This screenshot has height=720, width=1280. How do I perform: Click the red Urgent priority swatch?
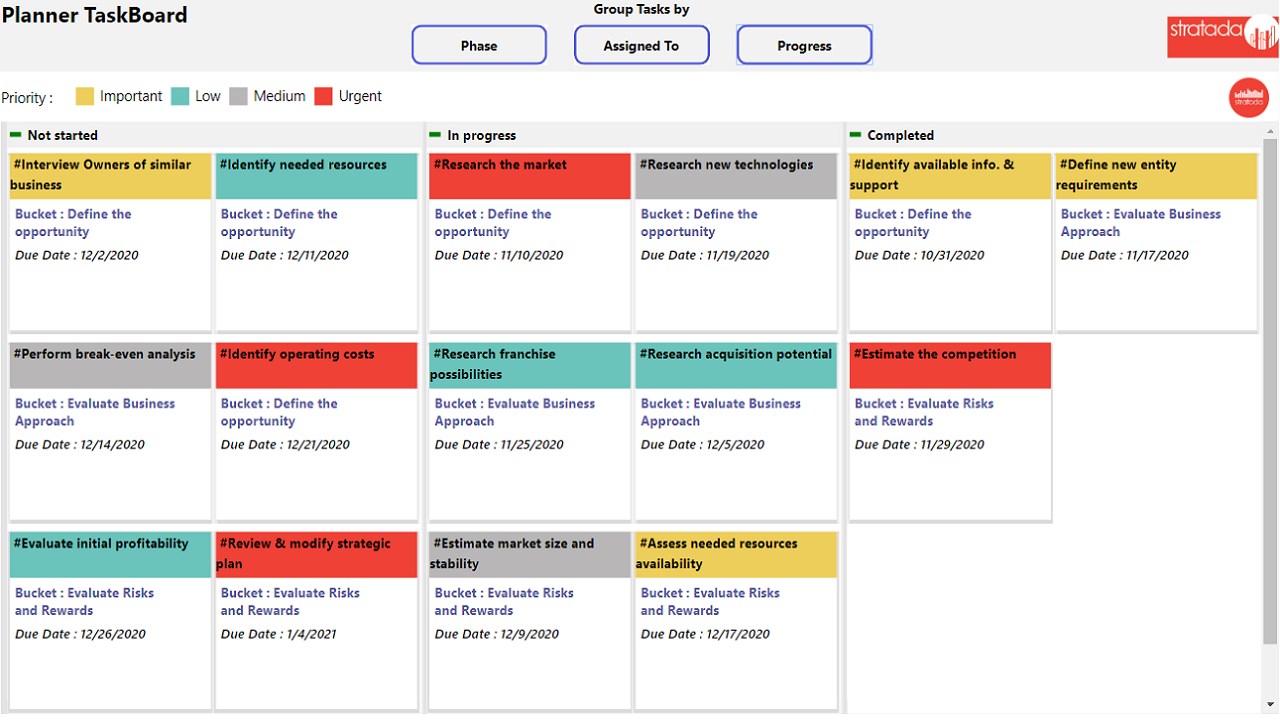[323, 97]
